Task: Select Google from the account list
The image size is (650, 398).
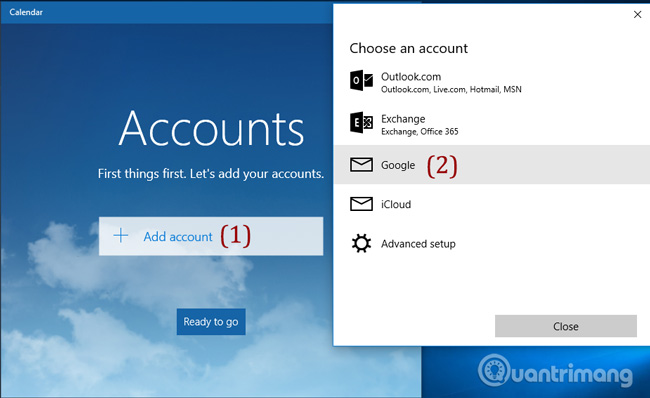Action: pos(492,165)
